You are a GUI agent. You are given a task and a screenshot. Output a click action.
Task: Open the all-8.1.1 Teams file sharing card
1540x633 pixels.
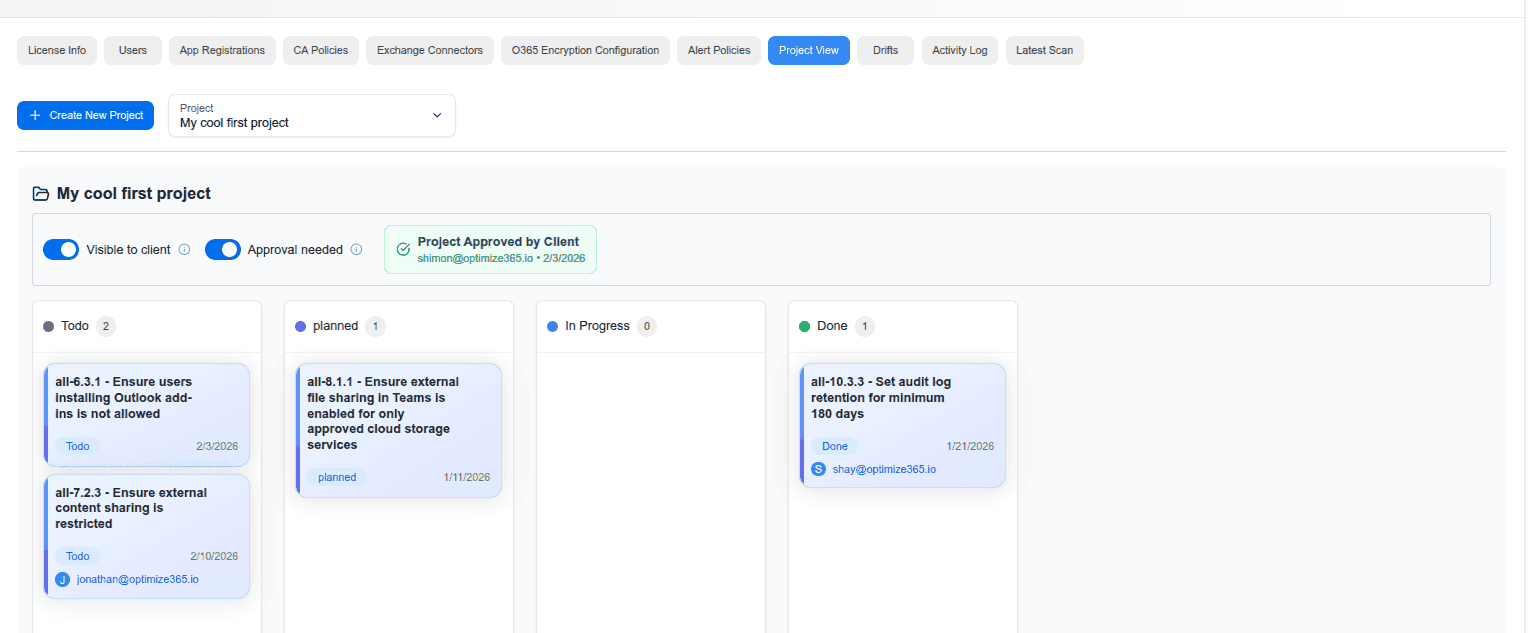coord(399,430)
